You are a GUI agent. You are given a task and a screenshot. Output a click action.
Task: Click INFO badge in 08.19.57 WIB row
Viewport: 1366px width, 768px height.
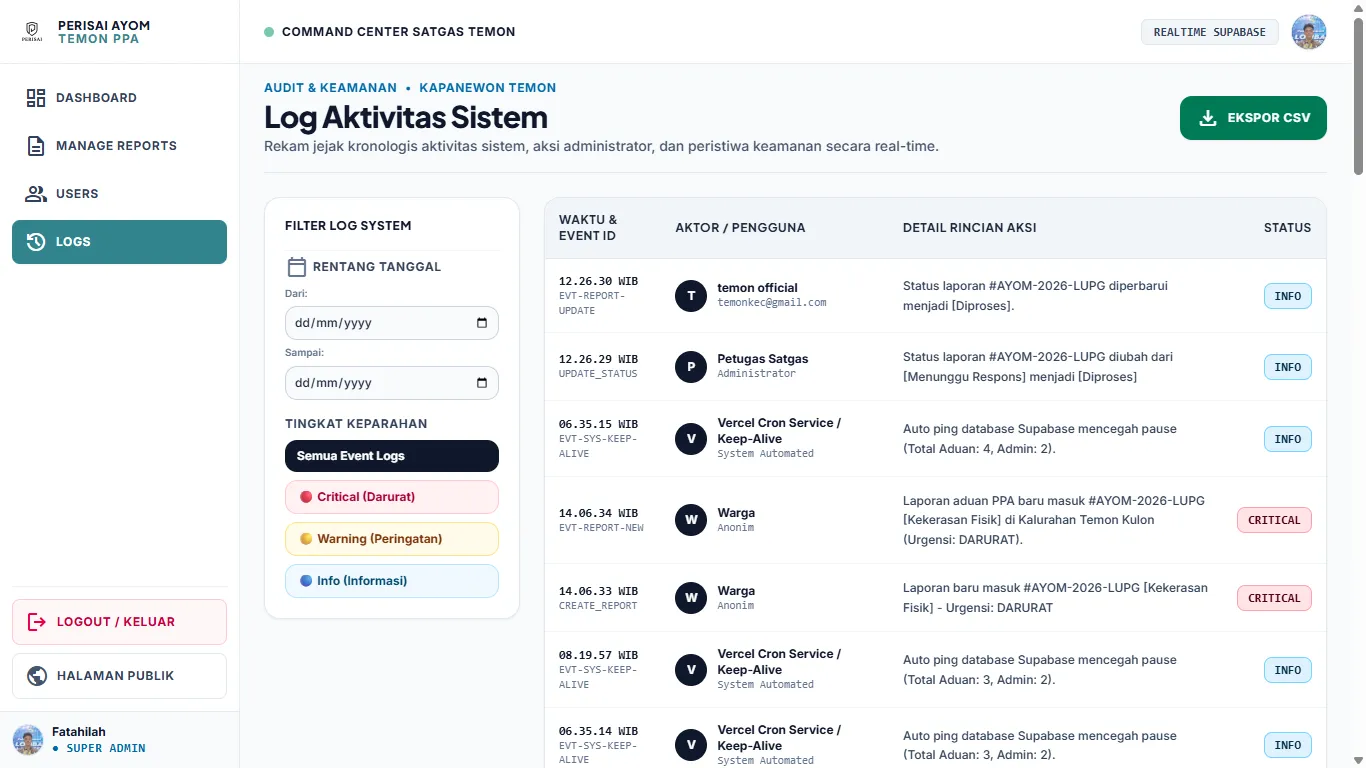(1288, 670)
